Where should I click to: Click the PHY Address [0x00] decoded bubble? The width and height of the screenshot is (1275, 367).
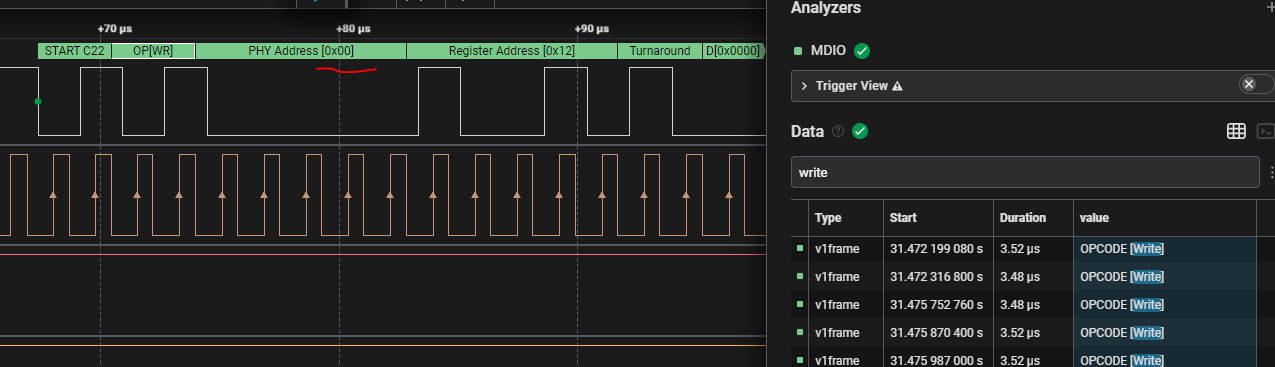click(x=301, y=51)
